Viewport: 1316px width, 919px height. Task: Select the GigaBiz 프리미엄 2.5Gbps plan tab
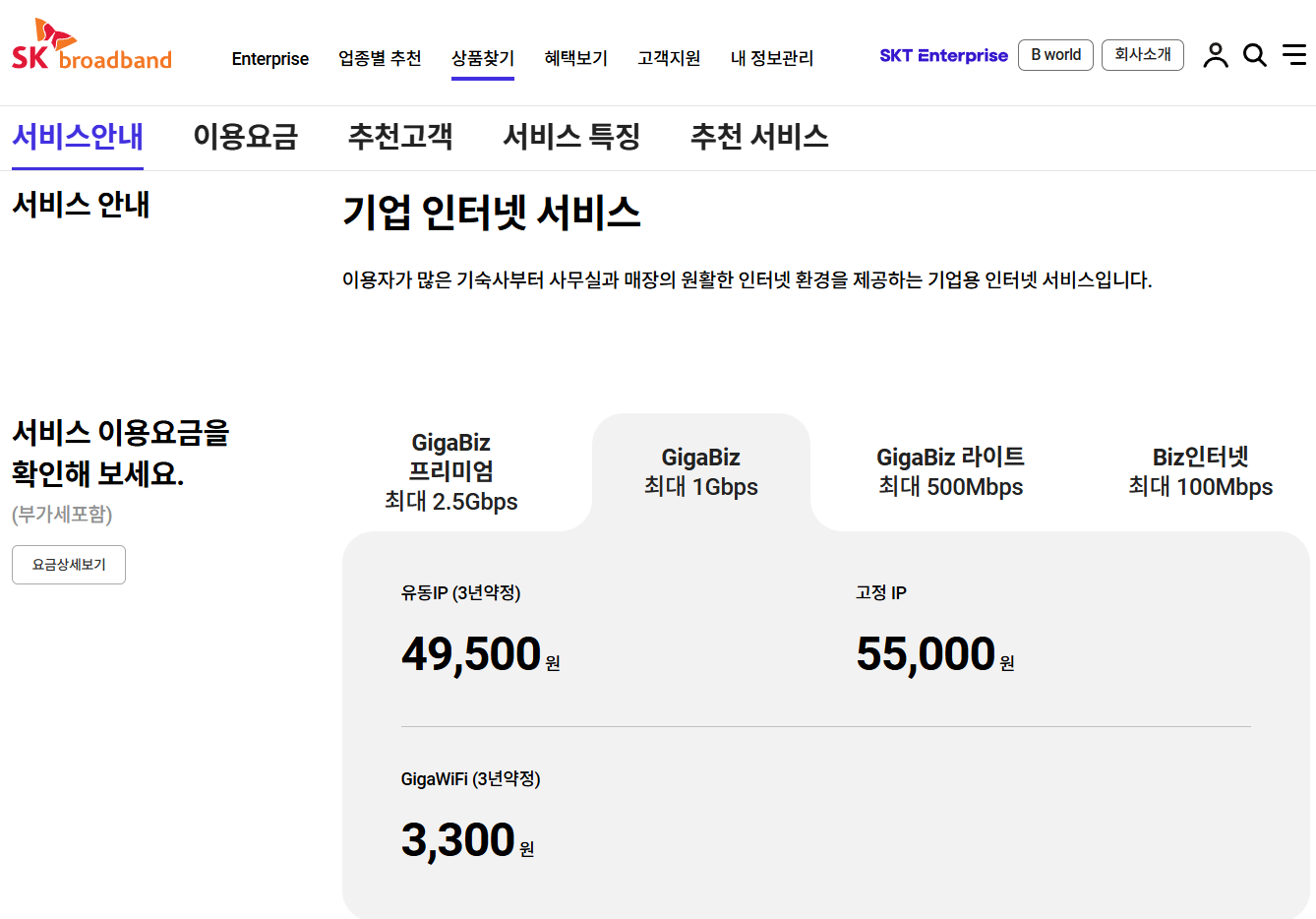(x=451, y=472)
